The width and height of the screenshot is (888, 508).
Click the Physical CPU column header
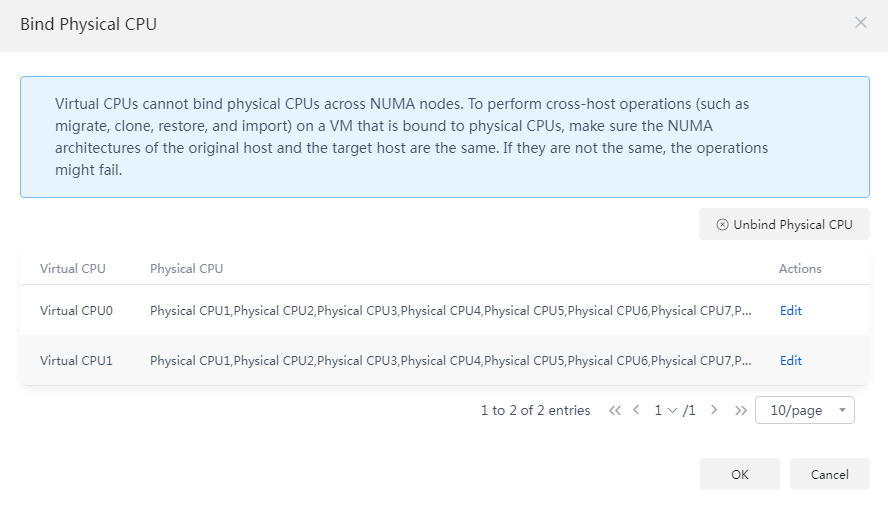[186, 268]
